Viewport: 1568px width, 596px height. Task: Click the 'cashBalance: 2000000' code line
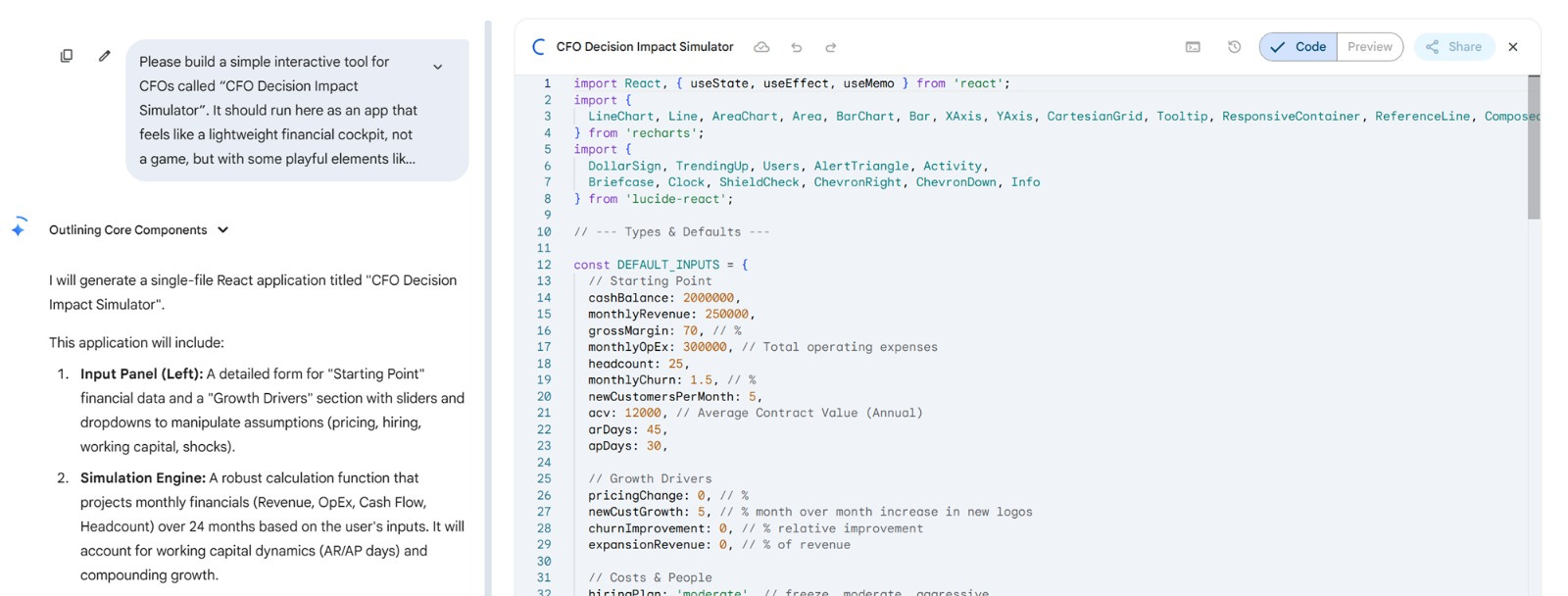pos(664,298)
